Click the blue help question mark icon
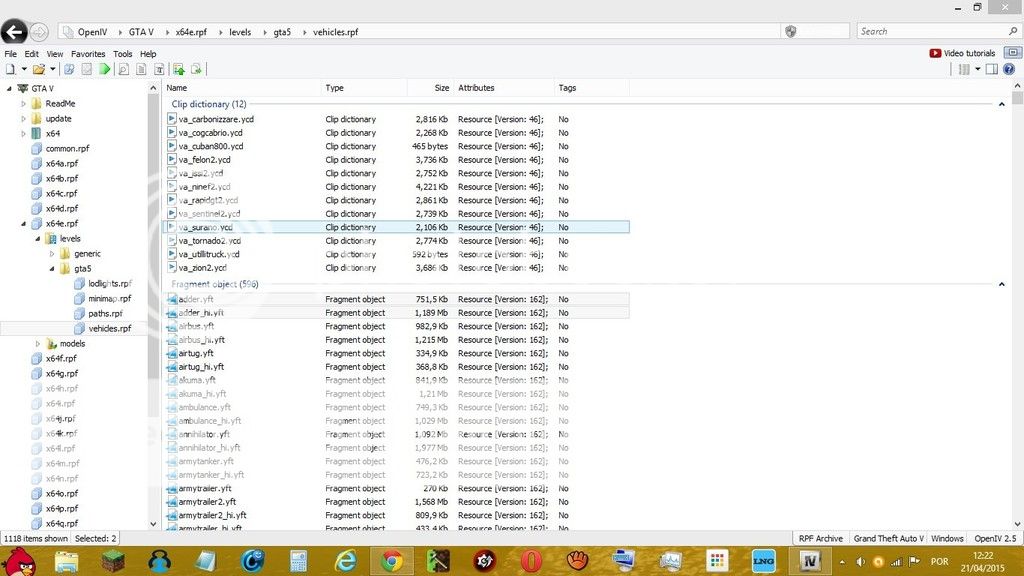The image size is (1024, 576). point(1010,69)
